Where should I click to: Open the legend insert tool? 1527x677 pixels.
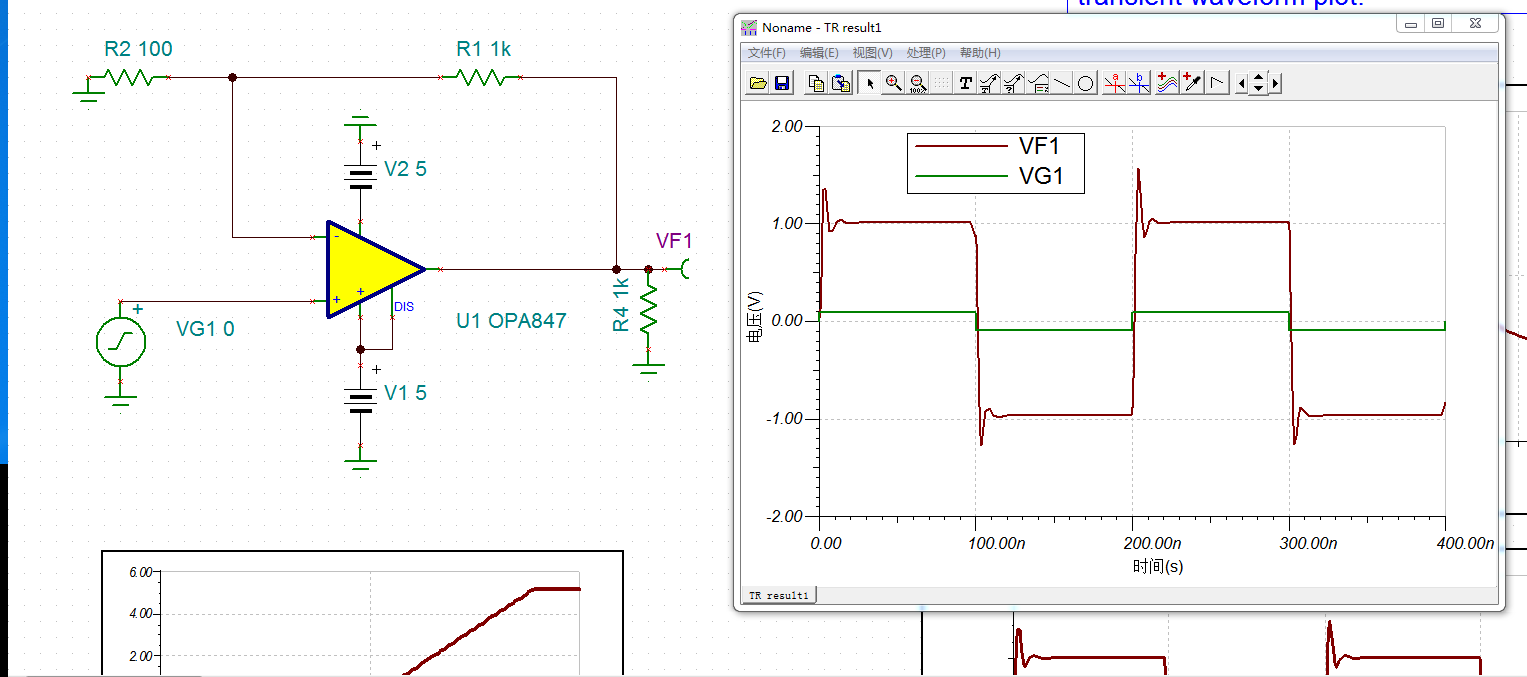(1038, 83)
